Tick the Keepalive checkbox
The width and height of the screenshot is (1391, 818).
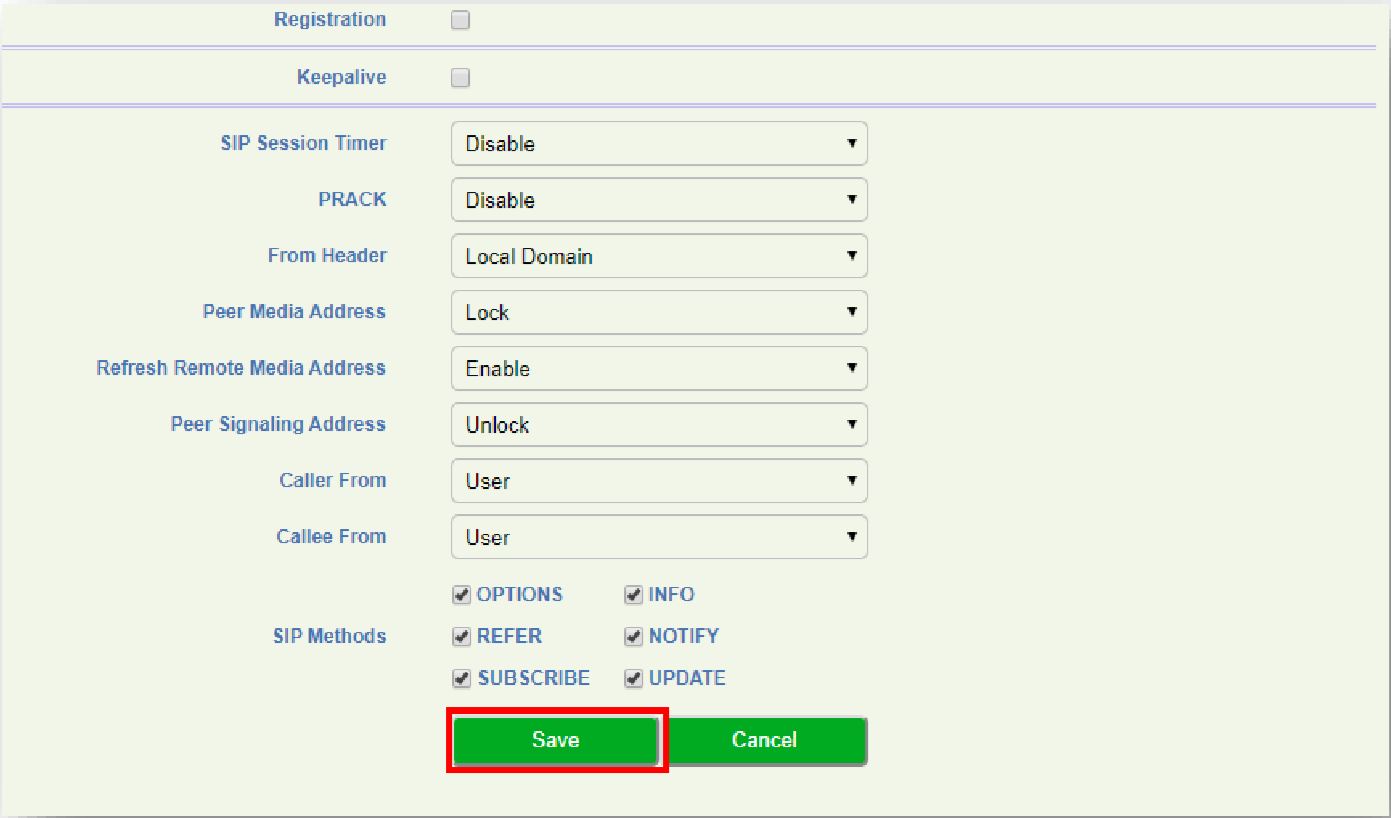pos(460,78)
